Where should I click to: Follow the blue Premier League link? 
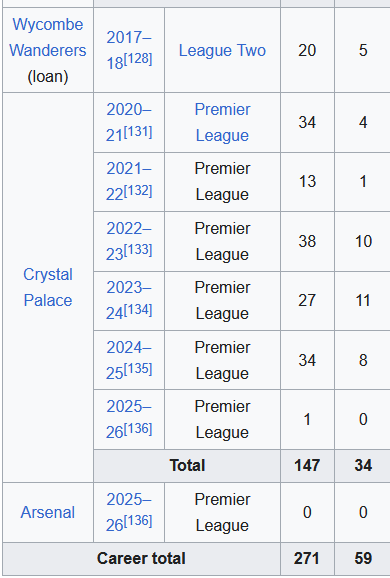pos(222,122)
